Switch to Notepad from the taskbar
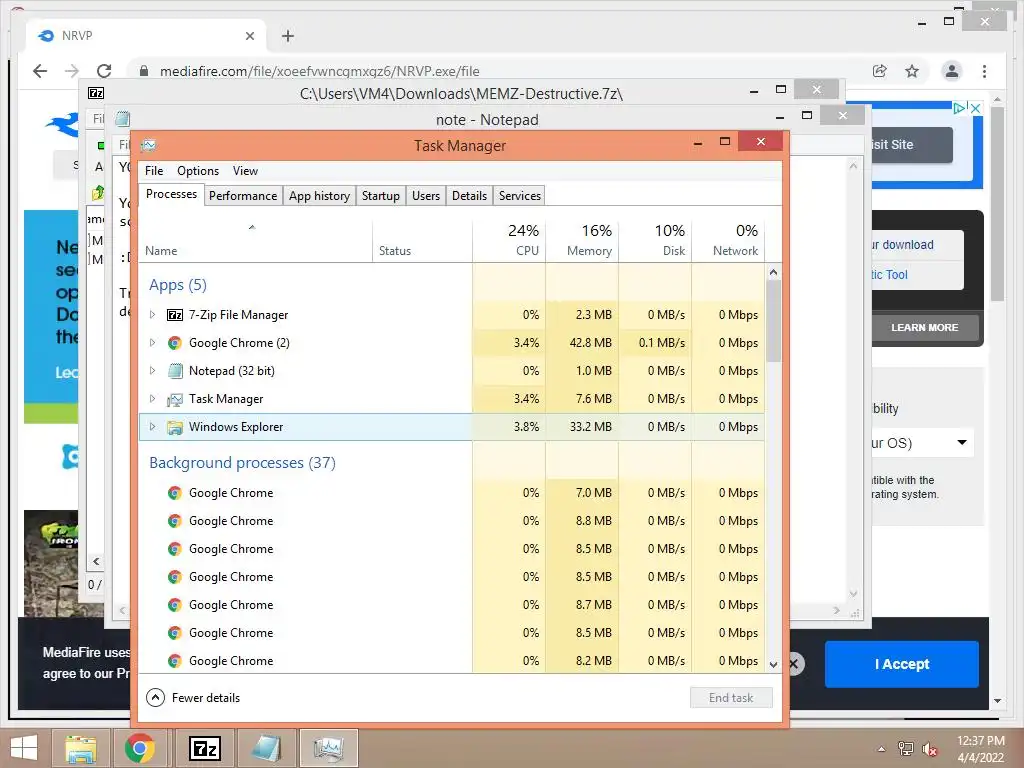 (267, 748)
